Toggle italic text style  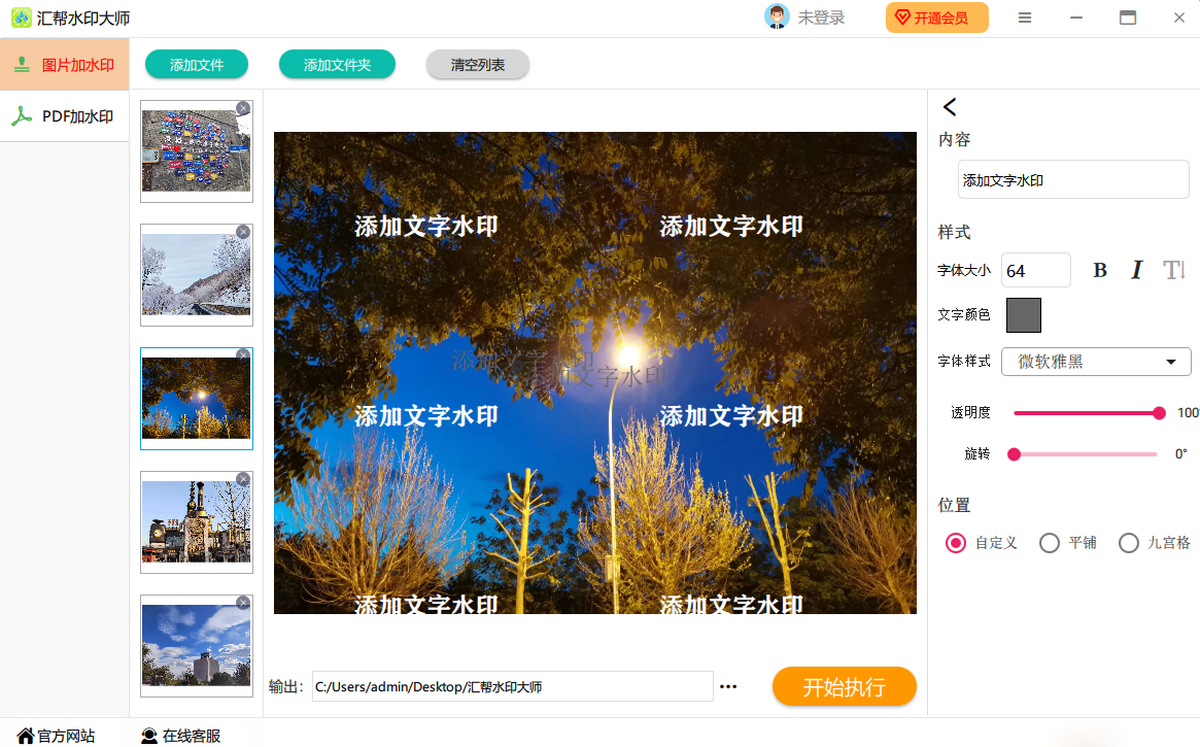click(x=1136, y=270)
